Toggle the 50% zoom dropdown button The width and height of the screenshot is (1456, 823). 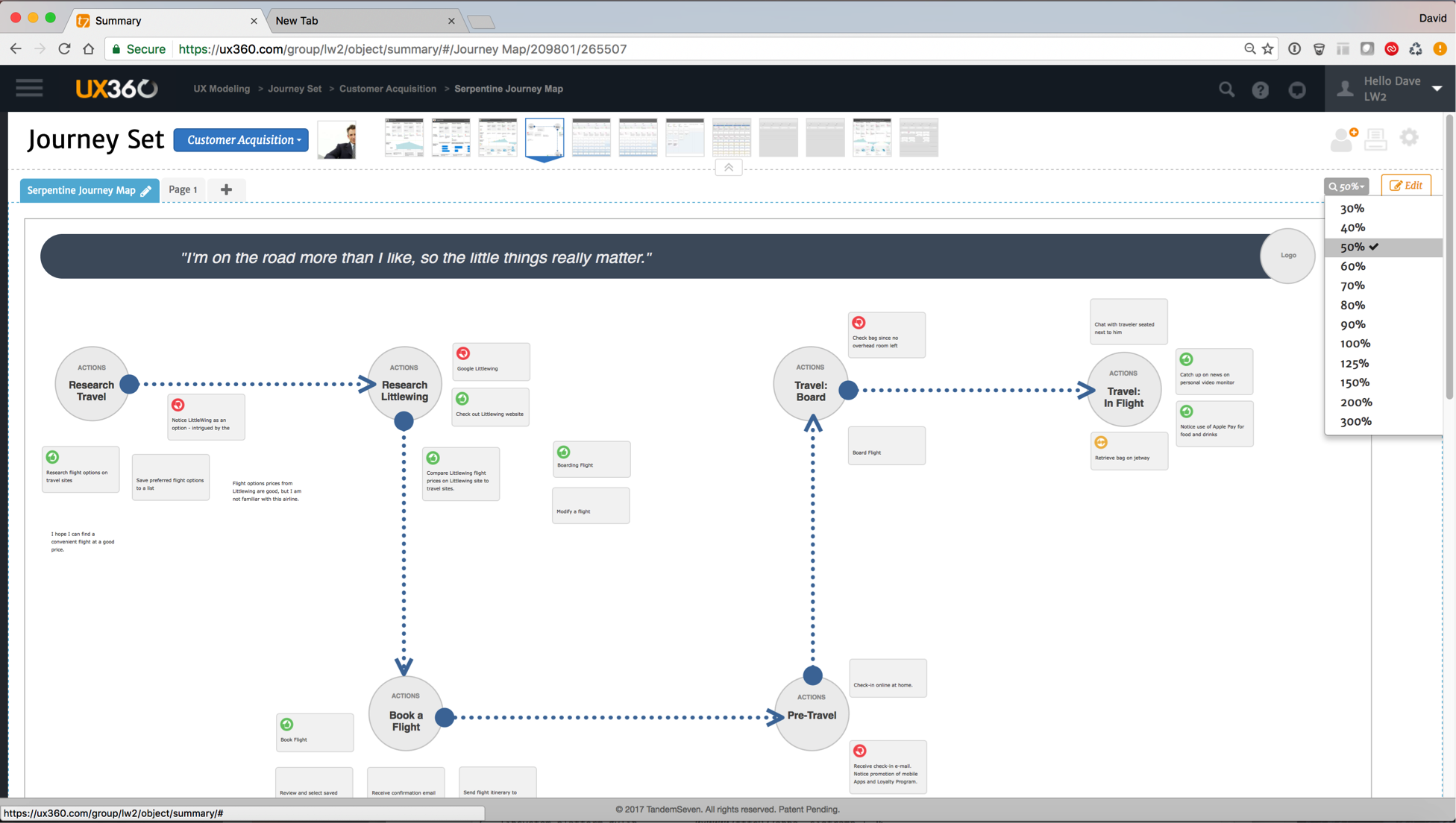coord(1346,186)
